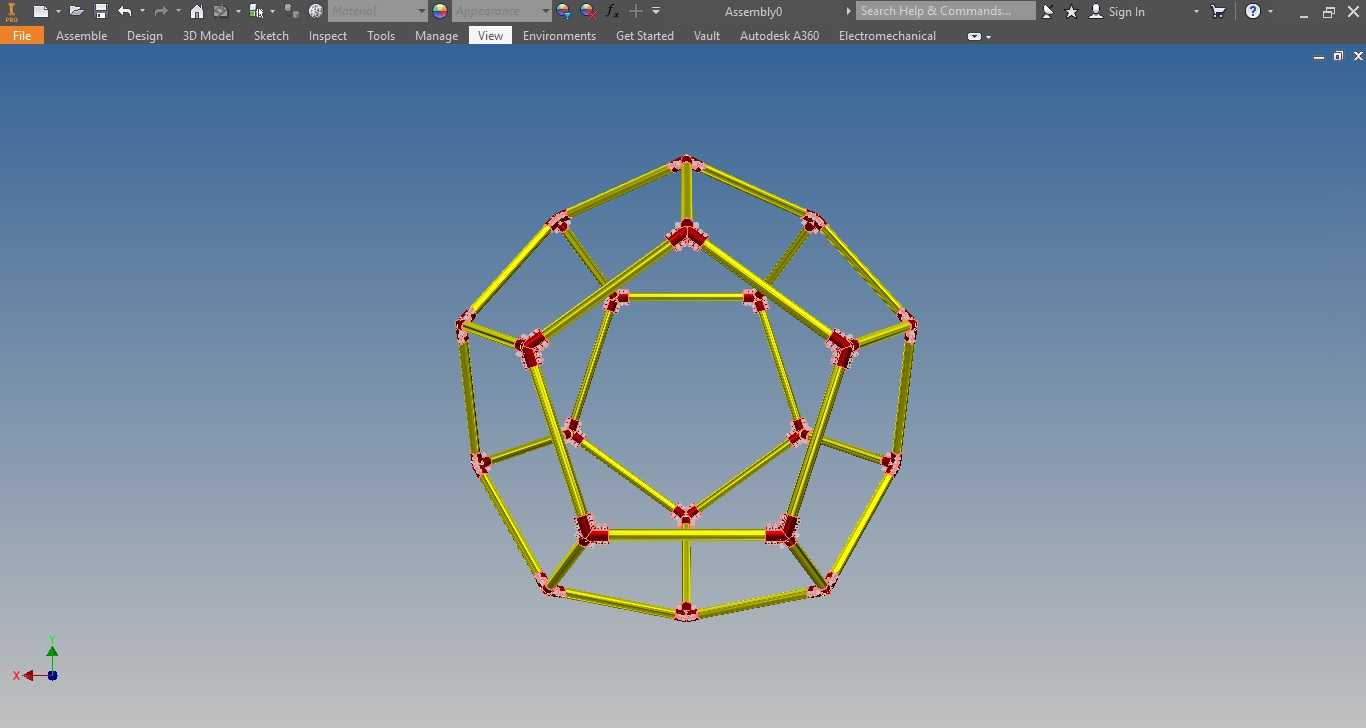This screenshot has width=1366, height=728.
Task: Switch to the Inspect tab
Action: point(328,35)
